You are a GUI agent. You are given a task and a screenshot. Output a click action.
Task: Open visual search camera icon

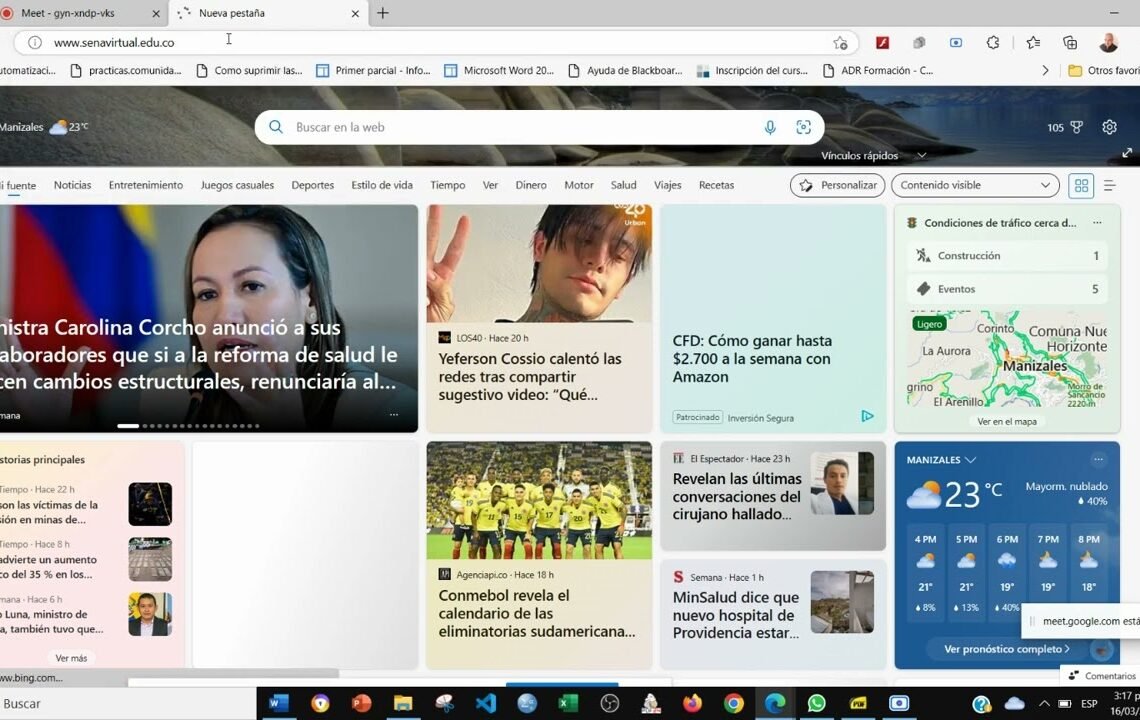click(x=803, y=127)
